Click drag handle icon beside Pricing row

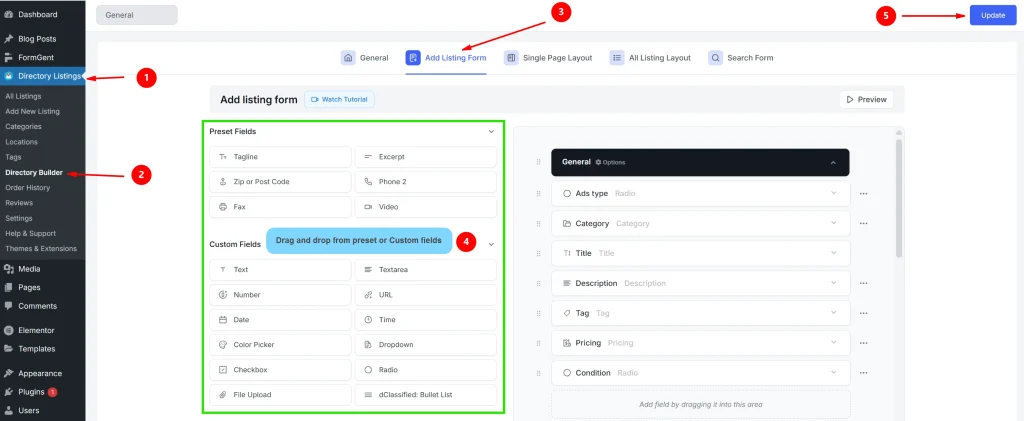[539, 343]
